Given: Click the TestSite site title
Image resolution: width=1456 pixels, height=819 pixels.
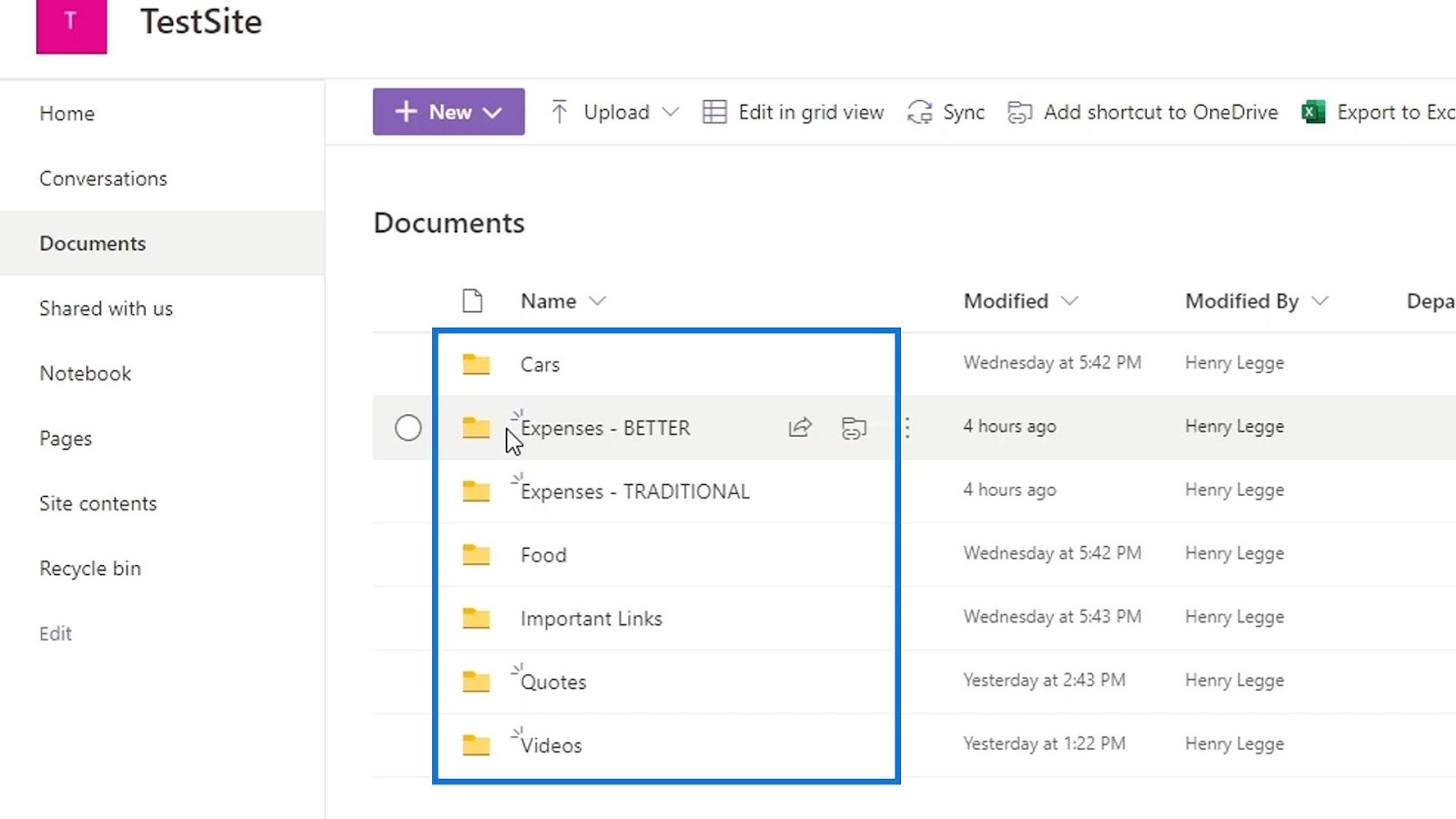Looking at the screenshot, I should pos(201,22).
